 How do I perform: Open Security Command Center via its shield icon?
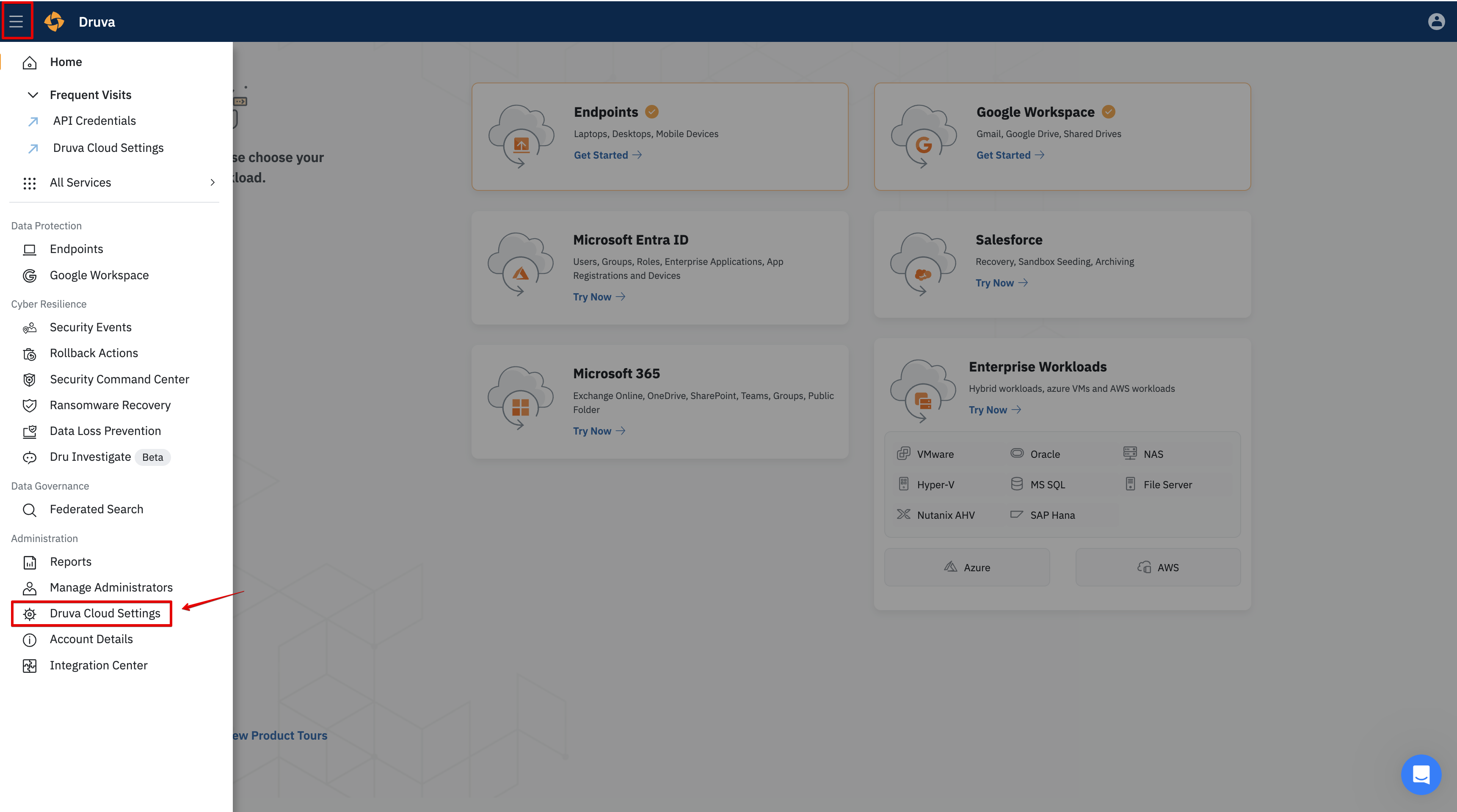point(29,380)
